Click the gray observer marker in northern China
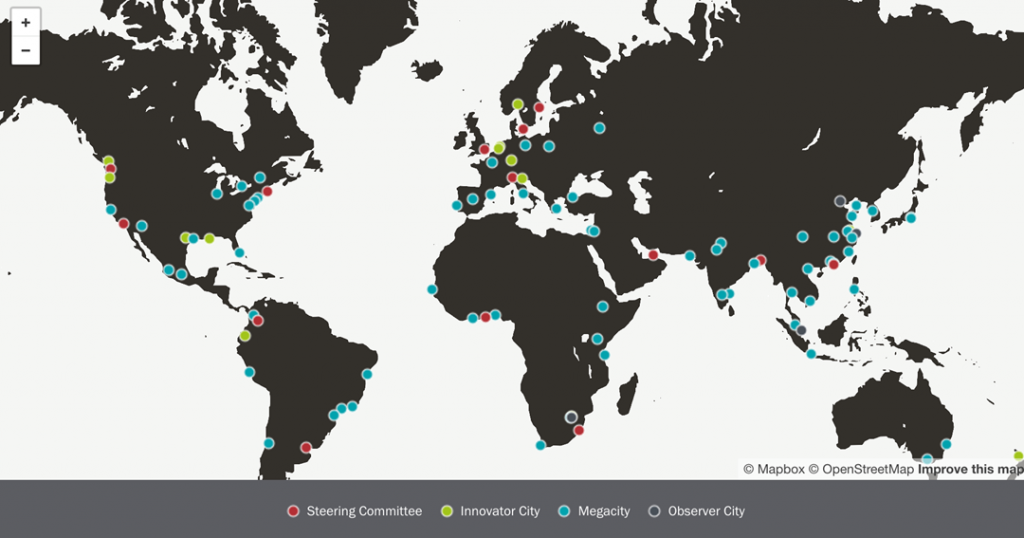Screen dimensions: 1024x538 coord(840,201)
